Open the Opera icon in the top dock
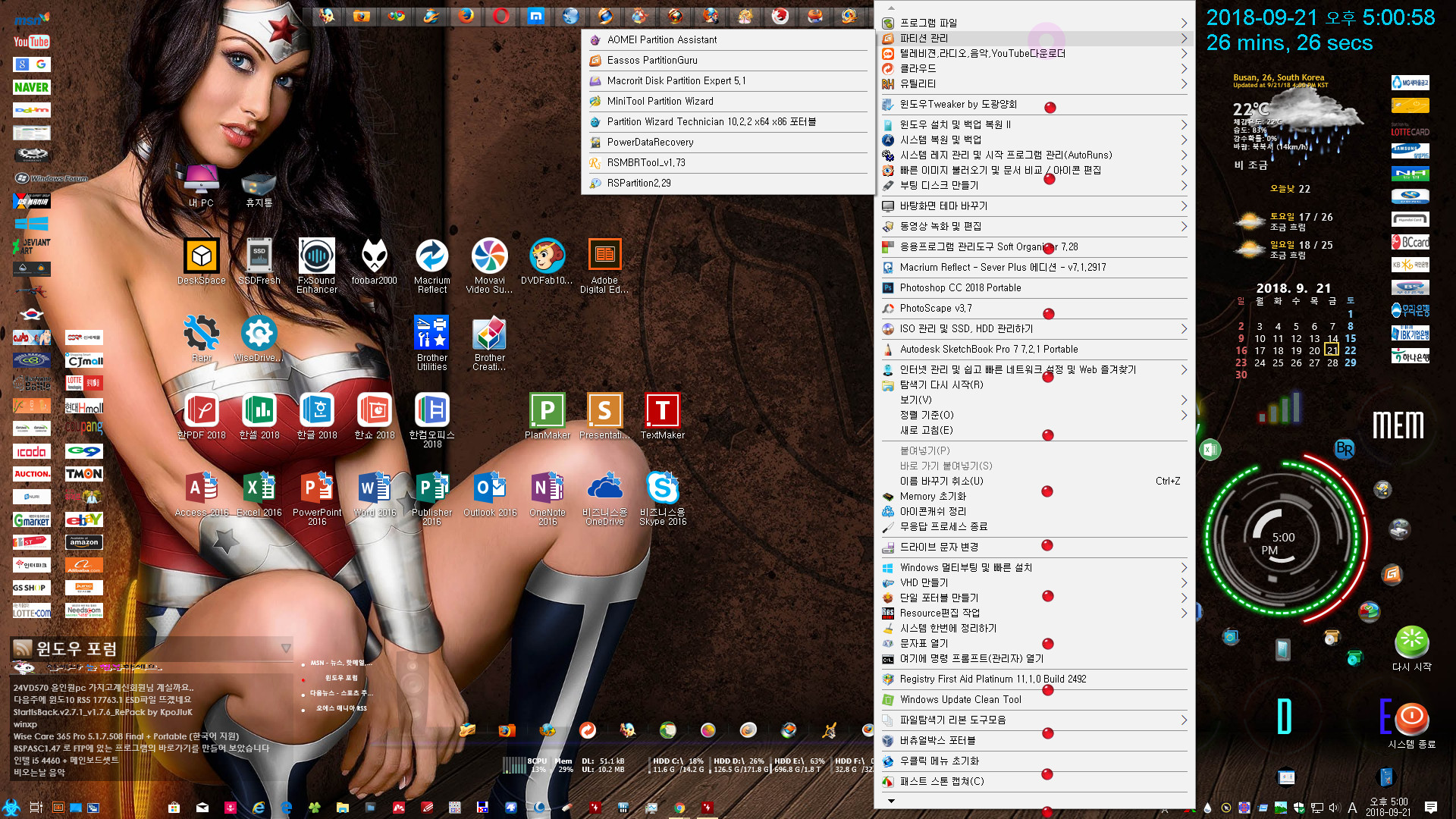The image size is (1456, 819). [x=500, y=15]
